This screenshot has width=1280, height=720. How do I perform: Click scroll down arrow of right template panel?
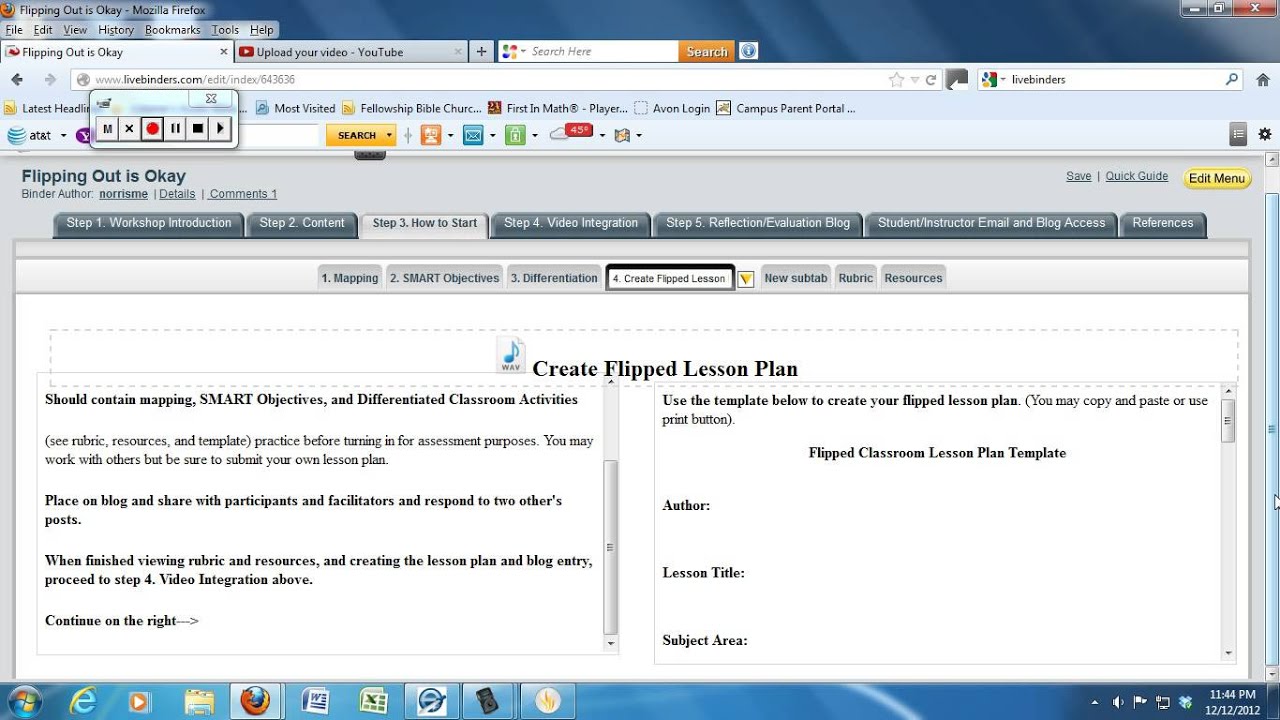pos(1228,653)
